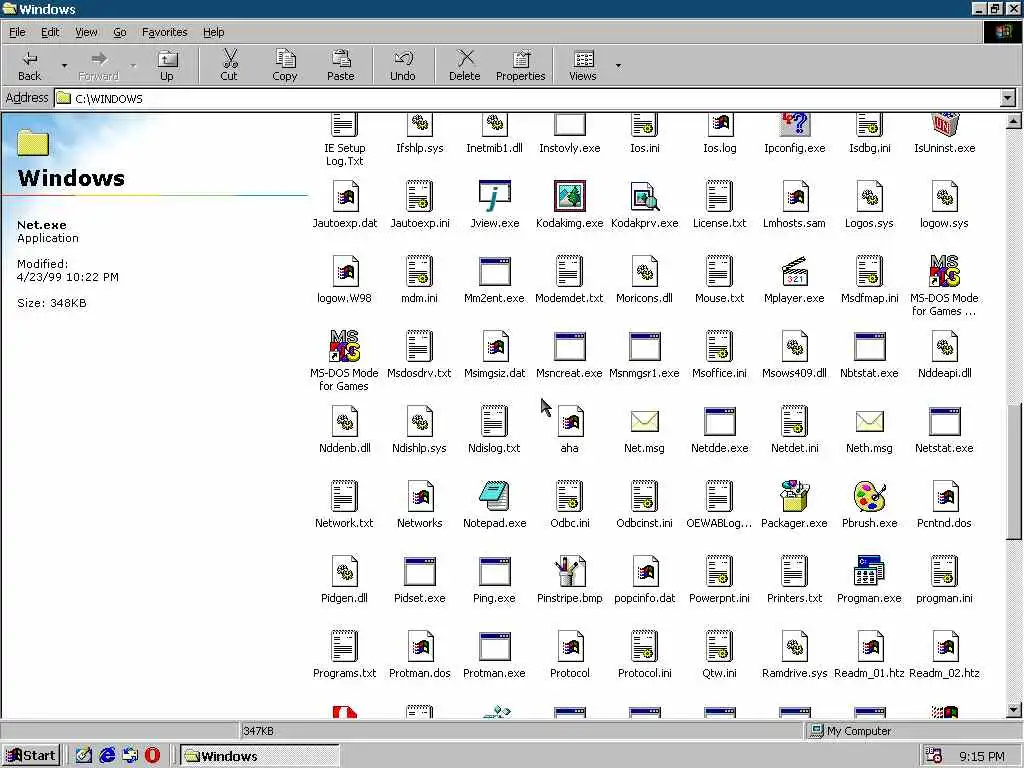Open the Address bar dropdown list
Viewport: 1024px width, 768px height.
click(x=1008, y=98)
